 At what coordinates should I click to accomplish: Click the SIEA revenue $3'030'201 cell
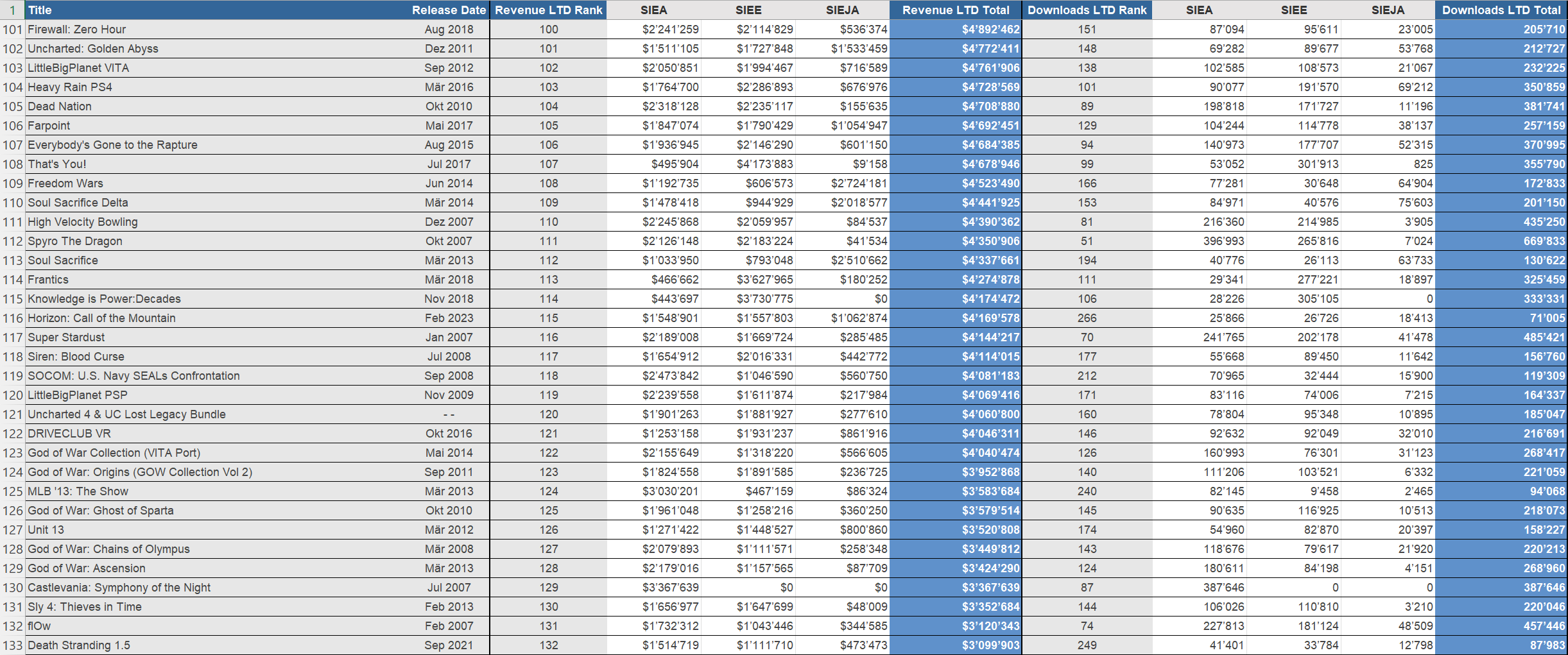point(653,491)
